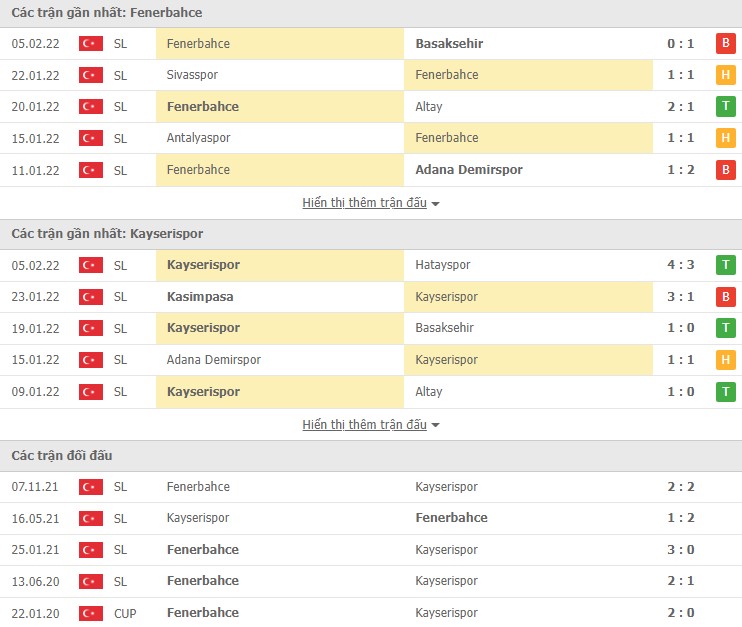The image size is (742, 627).
Task: Click the orange H badge for Sivasspor match
Action: [725, 75]
